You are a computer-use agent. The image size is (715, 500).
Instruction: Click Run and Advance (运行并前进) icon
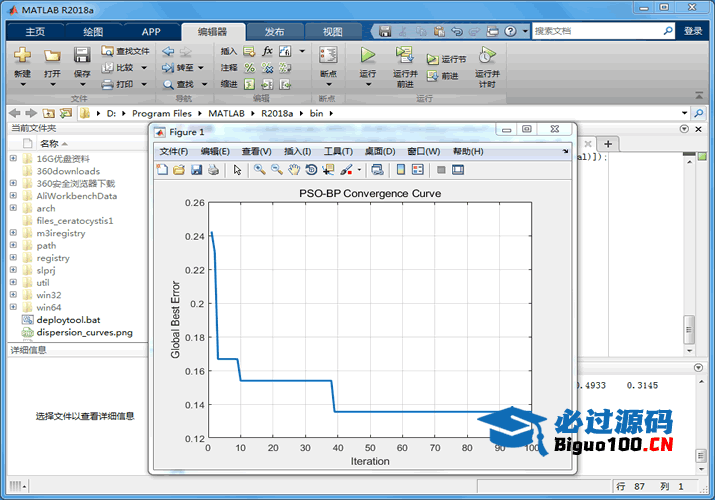(x=404, y=55)
